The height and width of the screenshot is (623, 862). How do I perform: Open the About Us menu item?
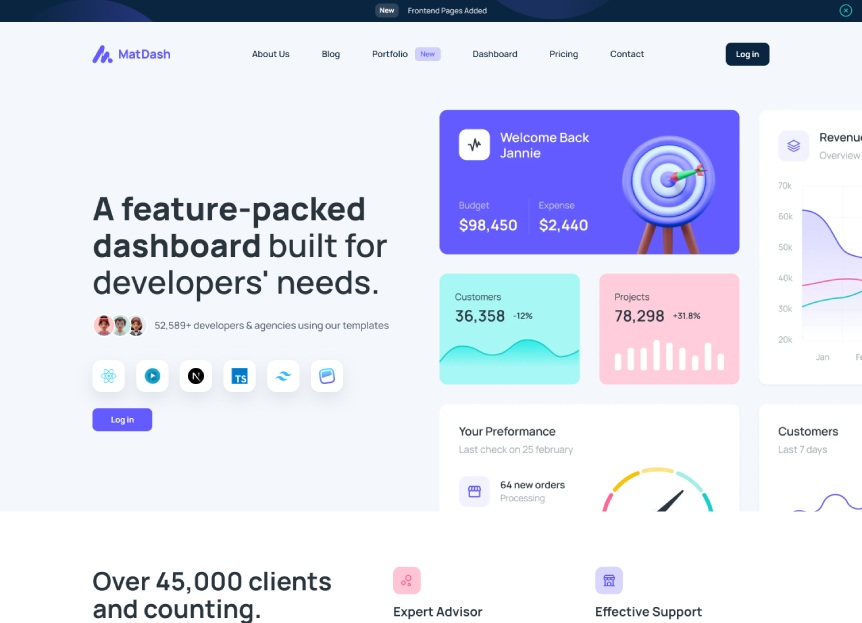pyautogui.click(x=270, y=54)
